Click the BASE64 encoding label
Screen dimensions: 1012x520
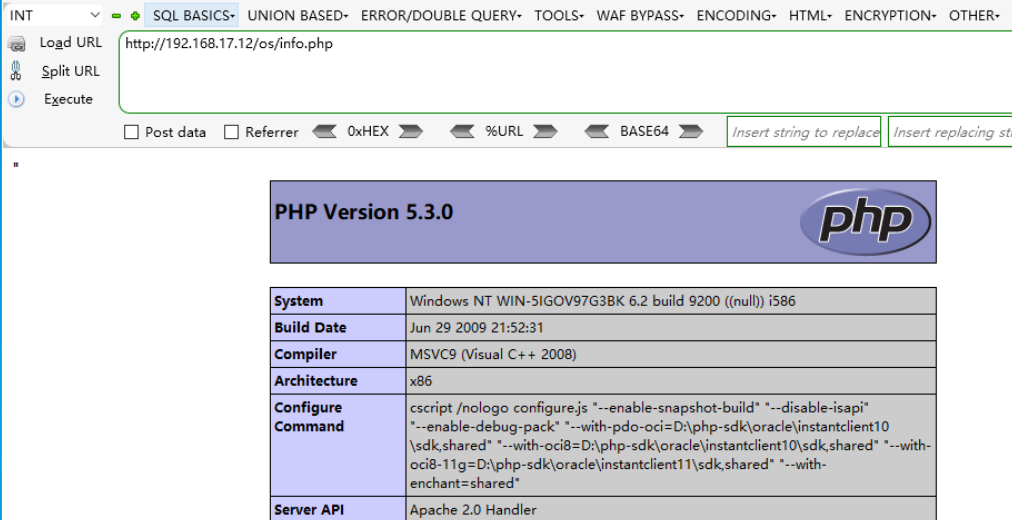click(644, 132)
